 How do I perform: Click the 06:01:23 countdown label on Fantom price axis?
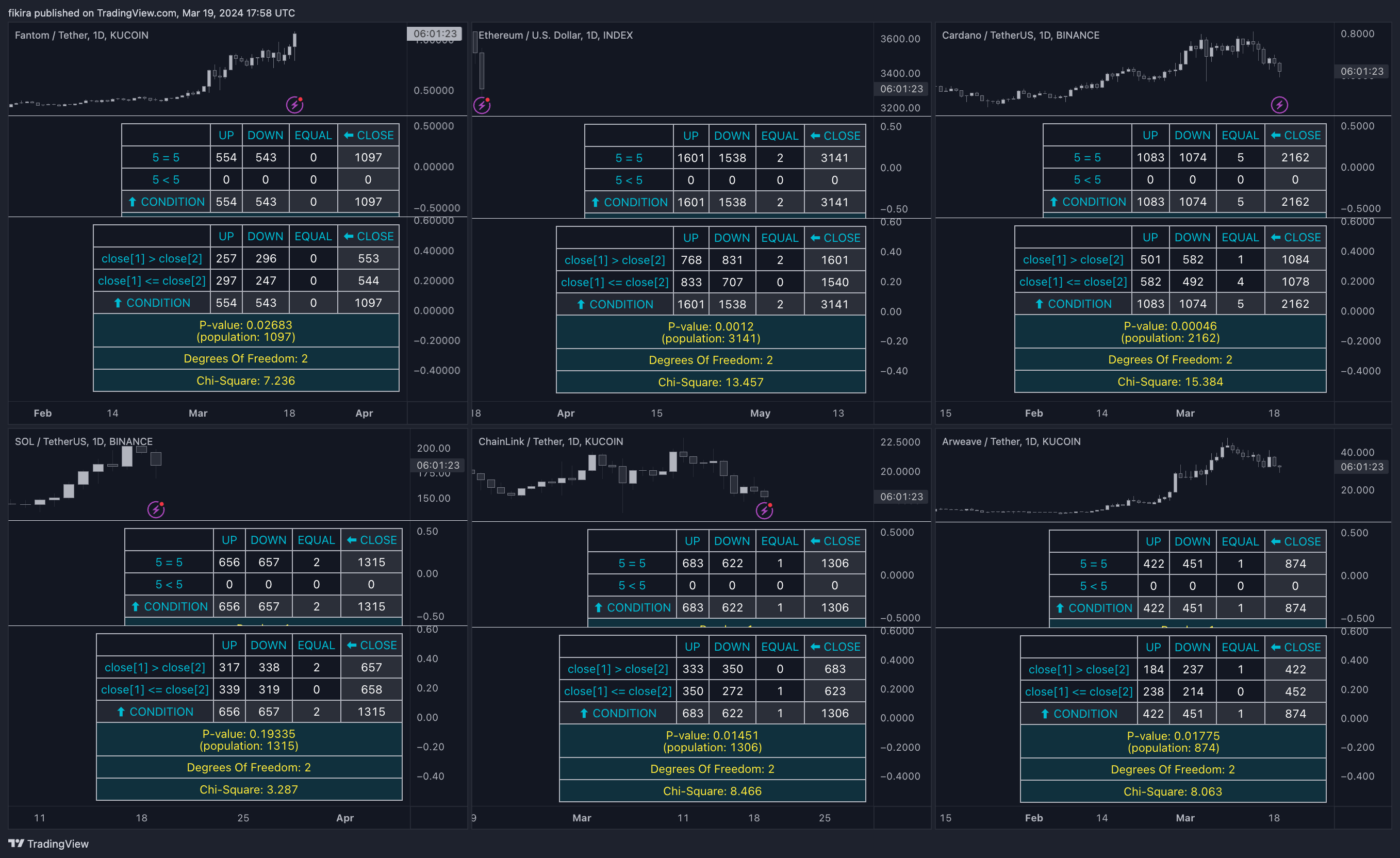[x=435, y=34]
